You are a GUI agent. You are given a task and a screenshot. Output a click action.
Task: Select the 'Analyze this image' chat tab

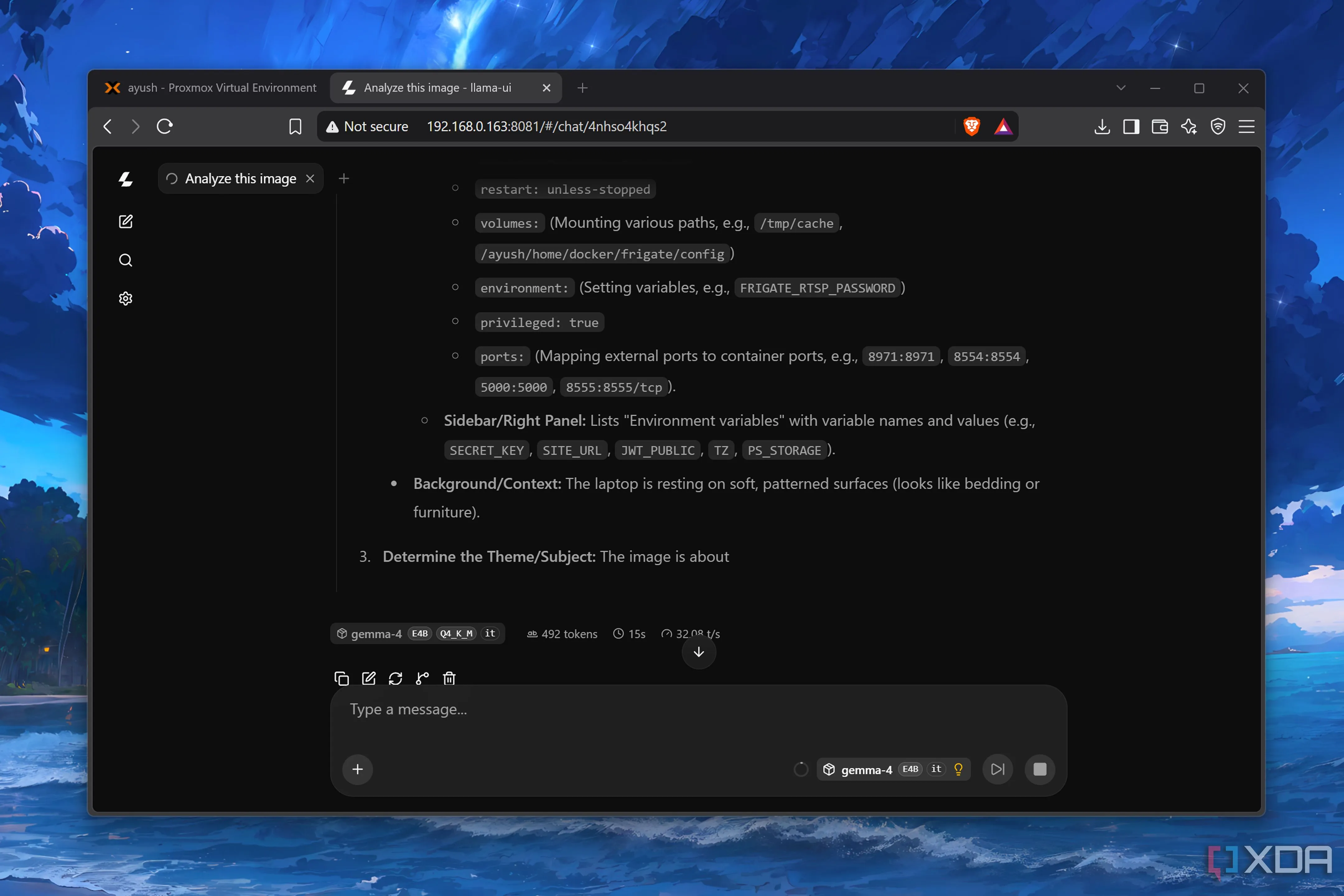pyautogui.click(x=240, y=178)
